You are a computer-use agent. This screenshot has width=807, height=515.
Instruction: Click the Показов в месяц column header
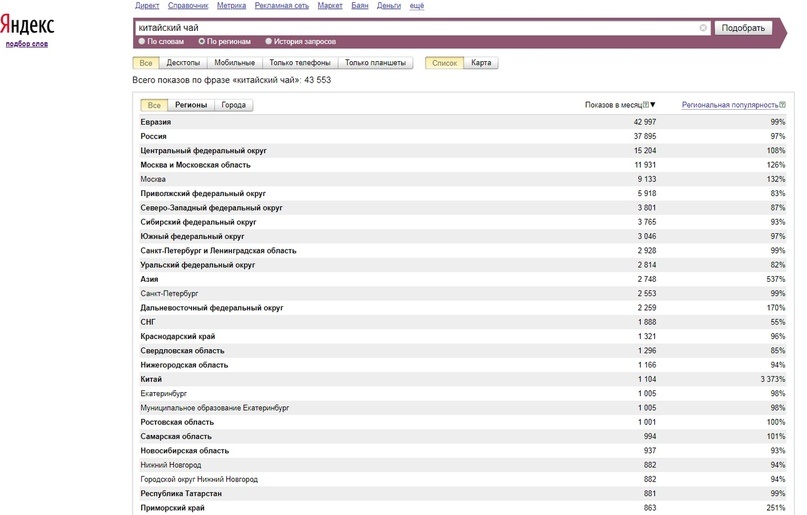[613, 105]
